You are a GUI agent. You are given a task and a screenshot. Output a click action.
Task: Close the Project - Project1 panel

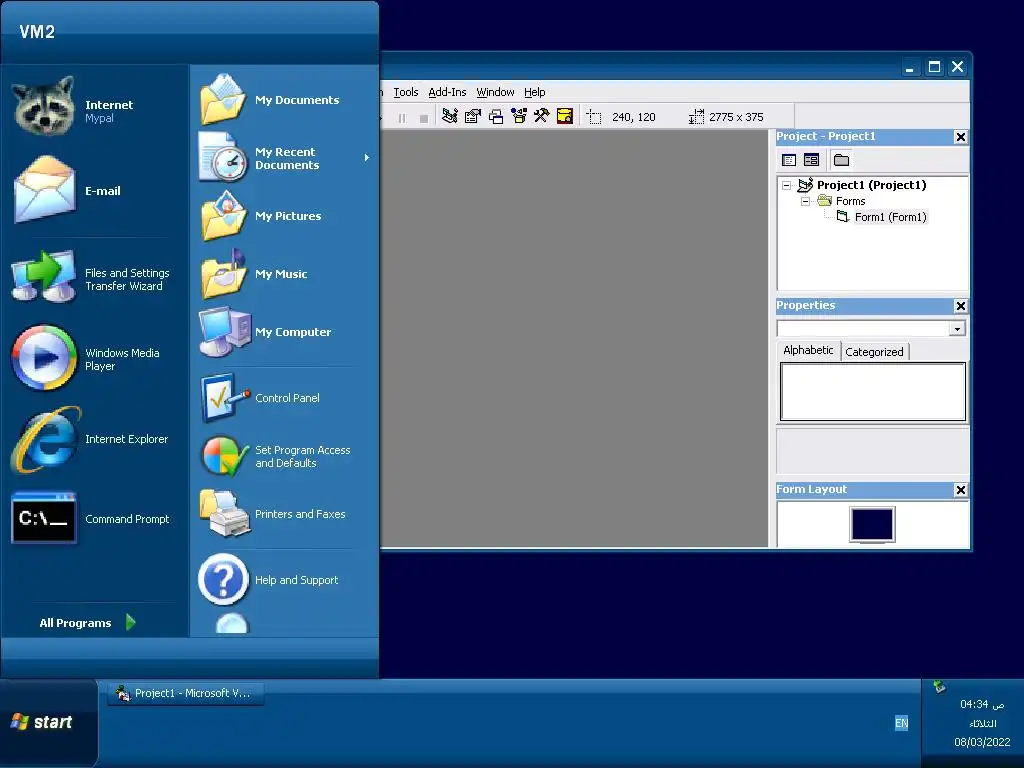tap(961, 136)
